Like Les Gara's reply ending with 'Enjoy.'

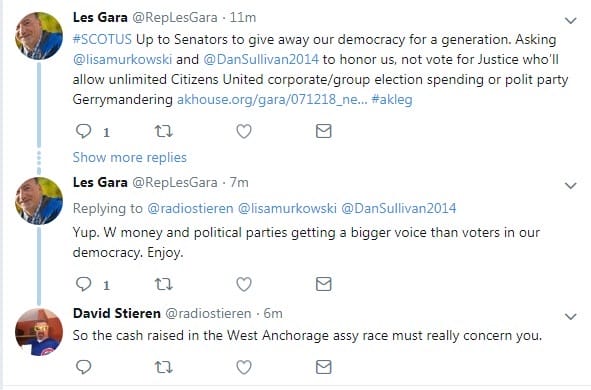pos(244,284)
